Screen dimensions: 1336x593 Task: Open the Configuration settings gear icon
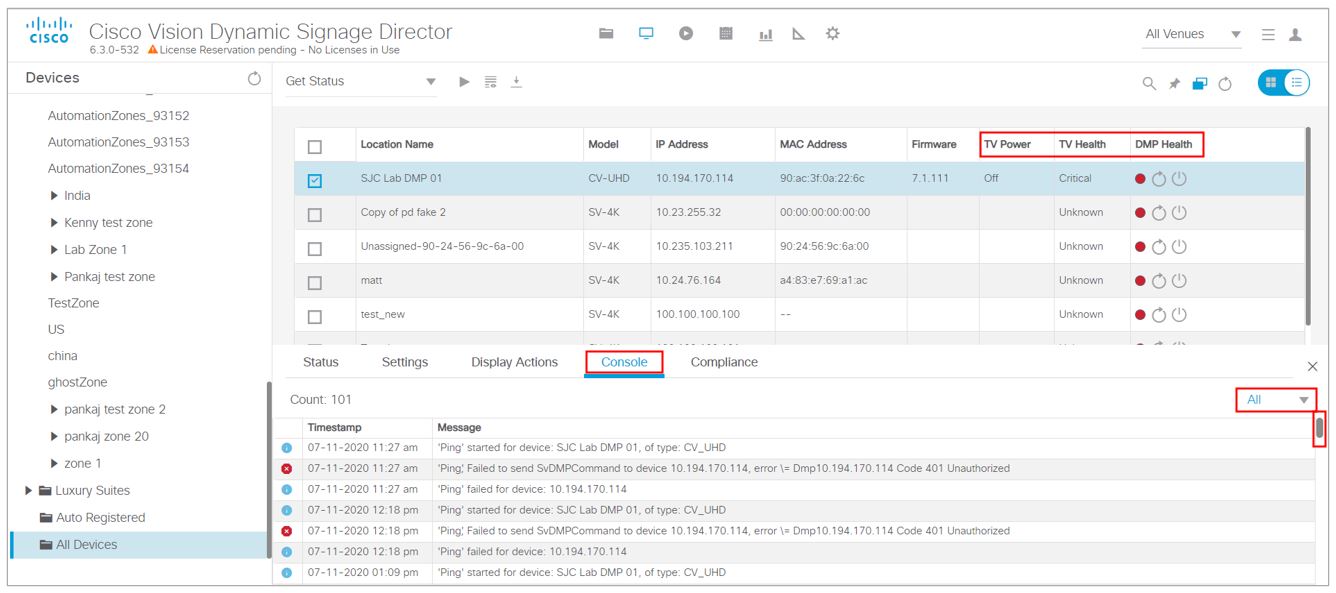(833, 31)
